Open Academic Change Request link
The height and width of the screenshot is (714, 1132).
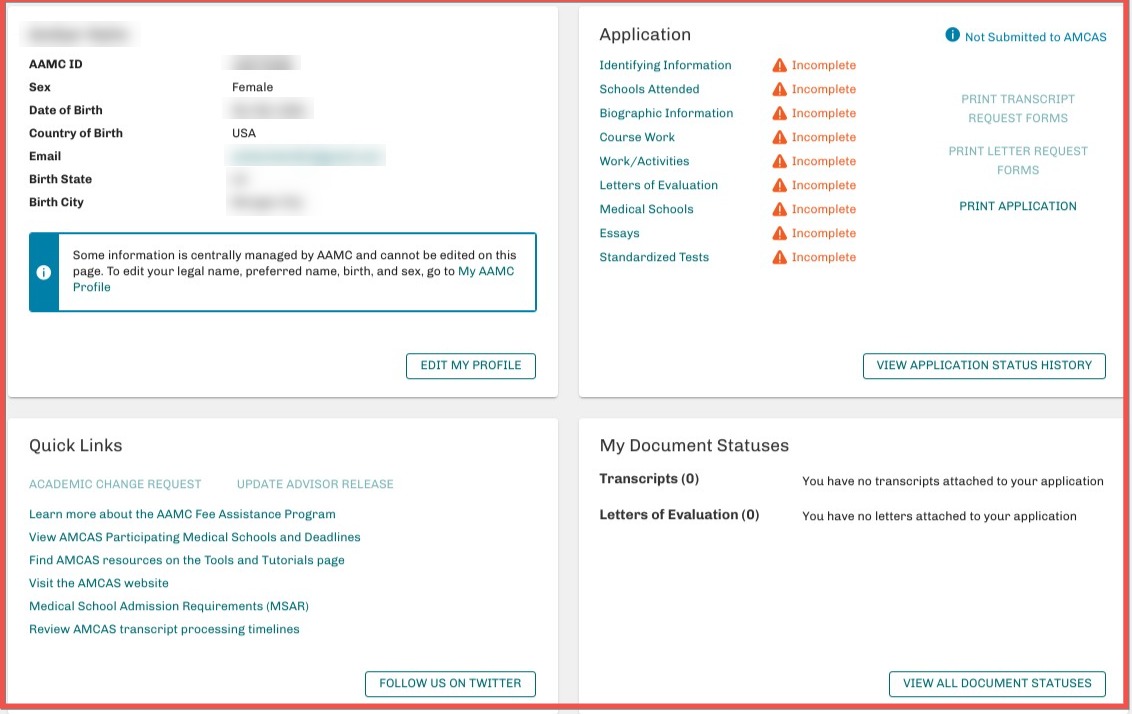coord(115,484)
